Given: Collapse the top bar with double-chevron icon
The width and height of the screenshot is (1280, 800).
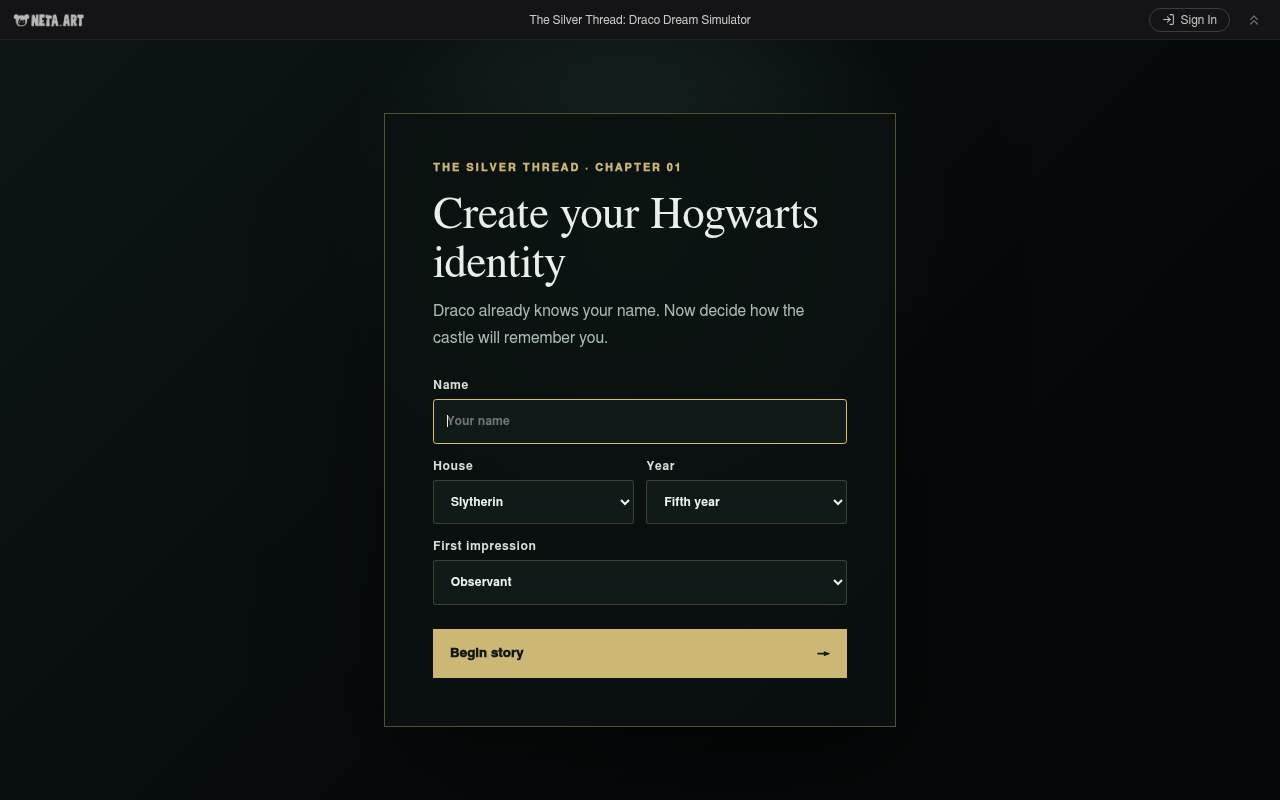Looking at the screenshot, I should click(x=1254, y=20).
